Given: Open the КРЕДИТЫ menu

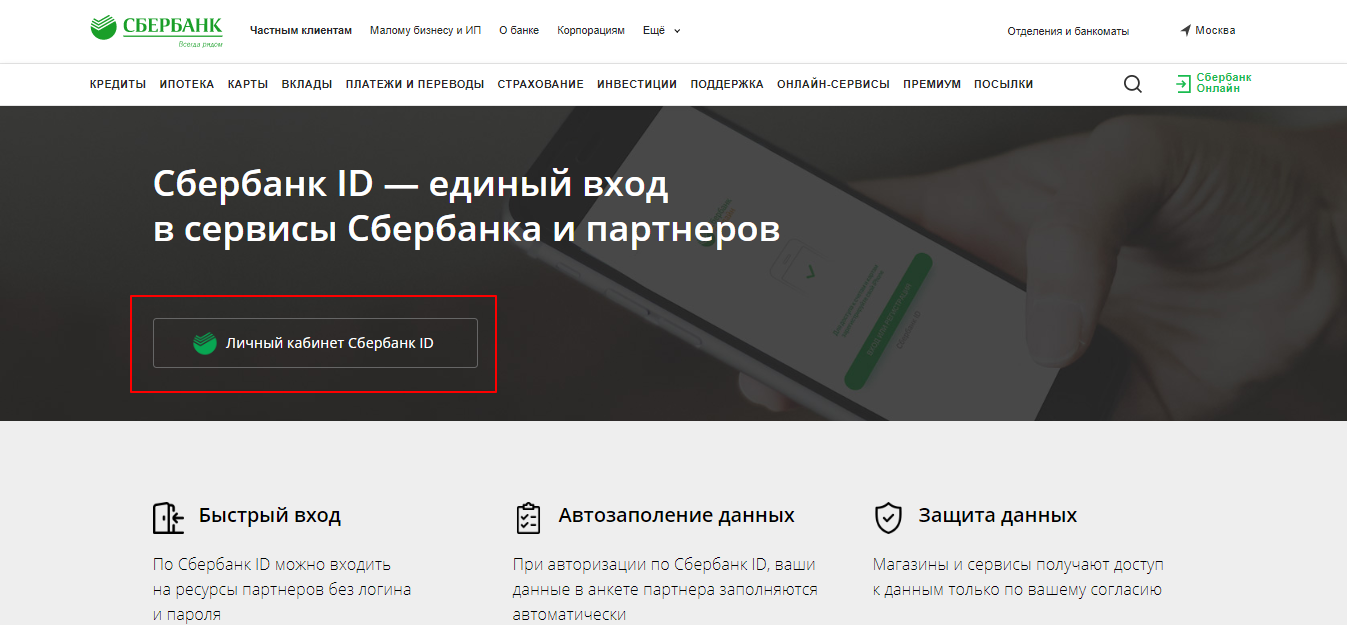Looking at the screenshot, I should click(x=118, y=84).
